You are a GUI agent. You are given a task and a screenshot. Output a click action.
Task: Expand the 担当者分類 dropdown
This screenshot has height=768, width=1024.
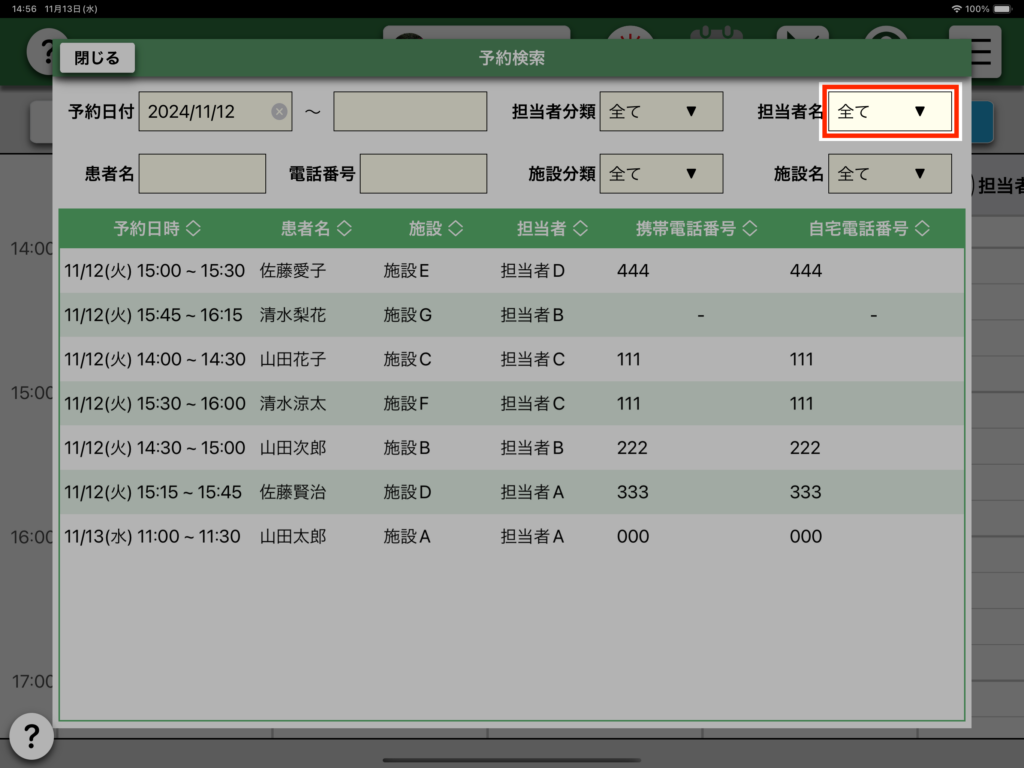click(660, 112)
